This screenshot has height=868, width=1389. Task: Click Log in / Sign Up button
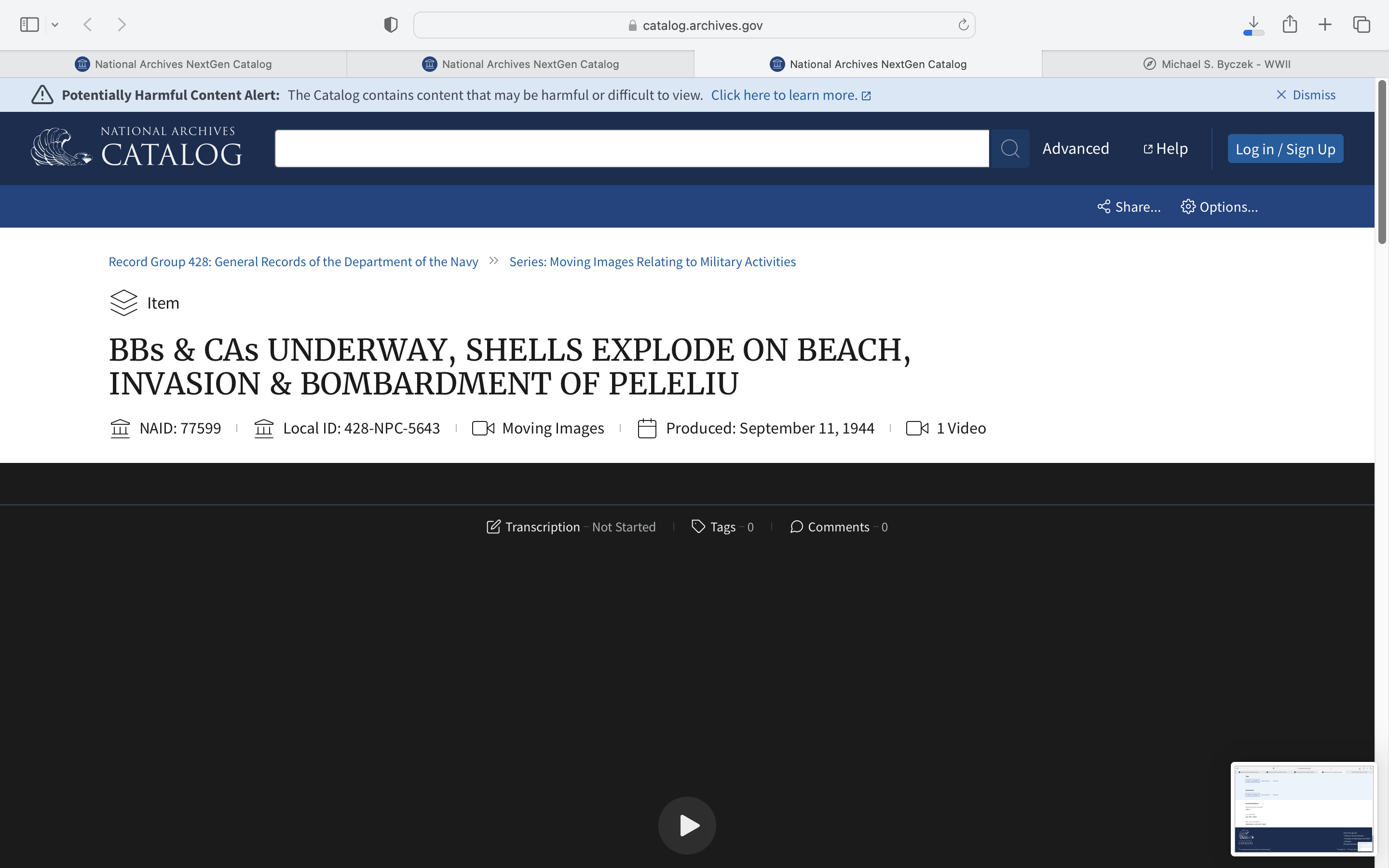click(x=1285, y=149)
